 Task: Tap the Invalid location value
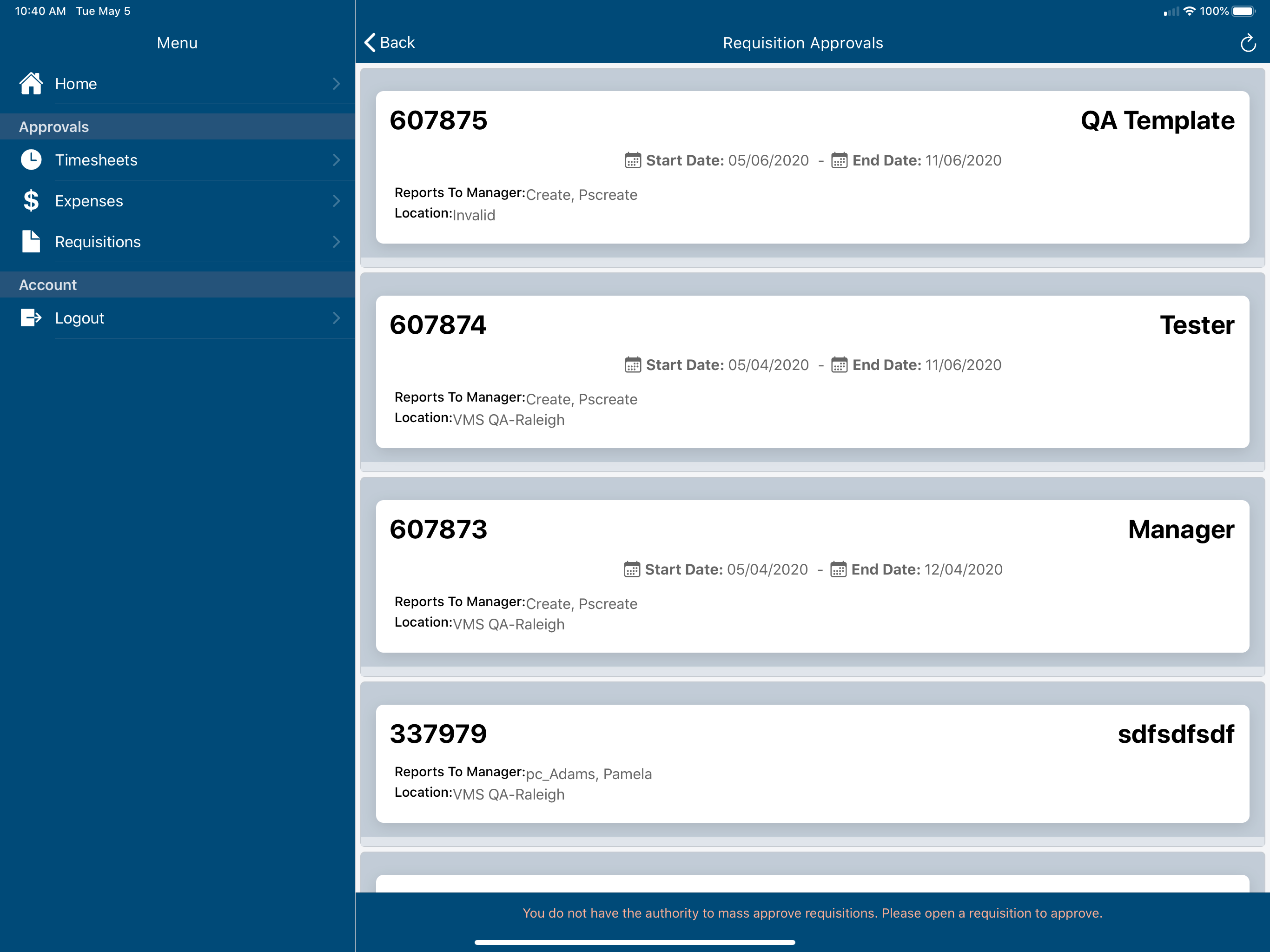(x=474, y=215)
